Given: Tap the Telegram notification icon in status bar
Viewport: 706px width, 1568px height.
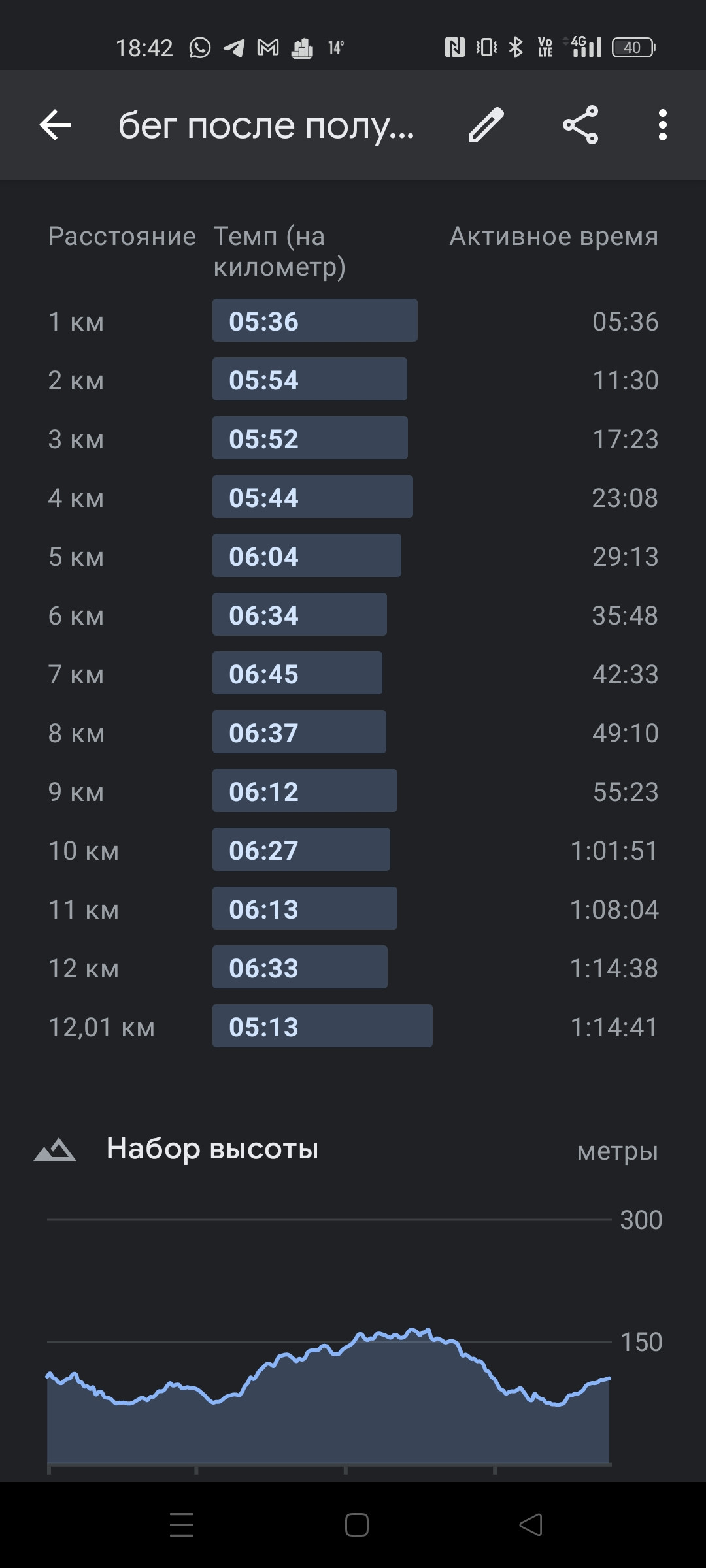Looking at the screenshot, I should (x=234, y=48).
